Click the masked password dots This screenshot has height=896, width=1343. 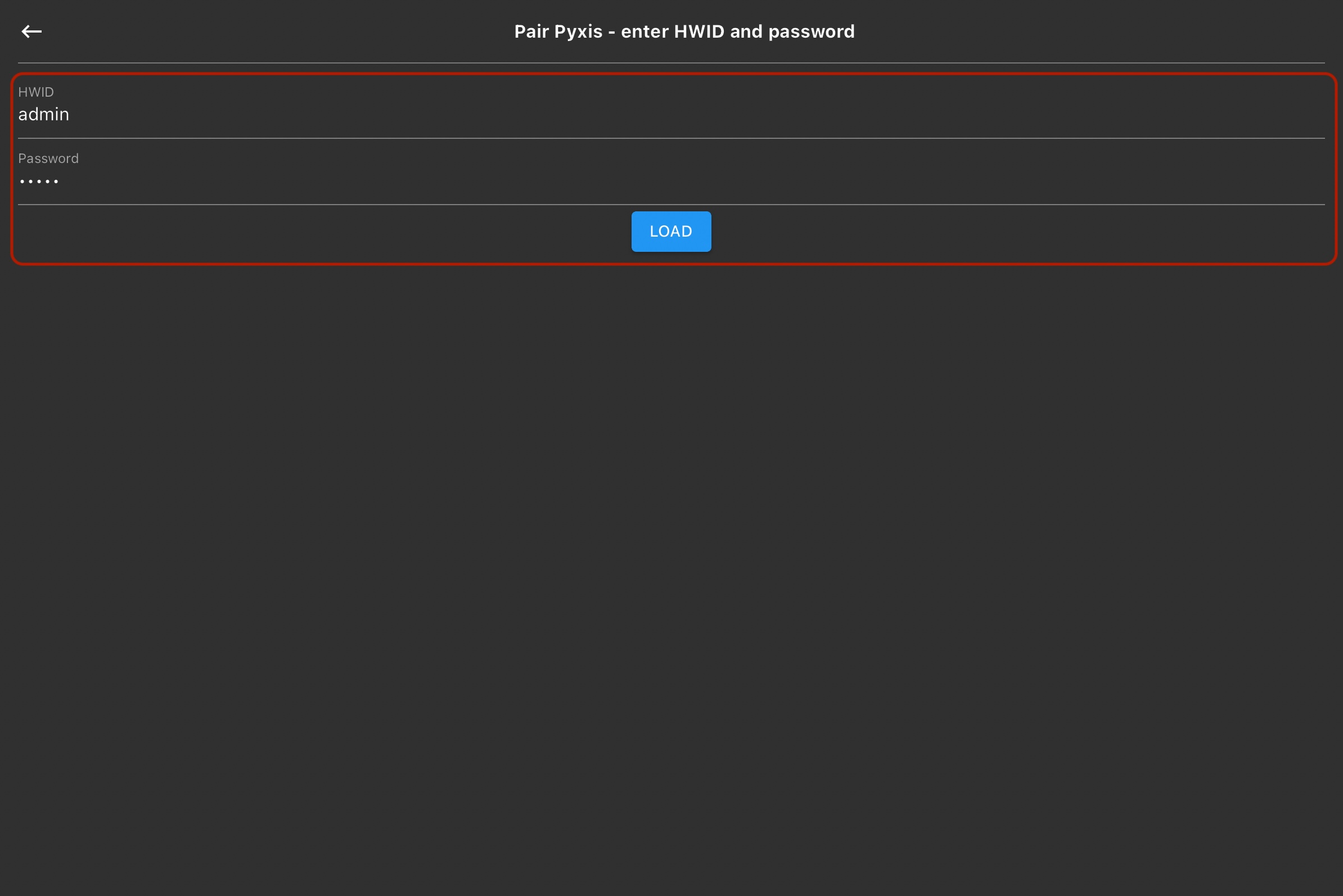39,182
